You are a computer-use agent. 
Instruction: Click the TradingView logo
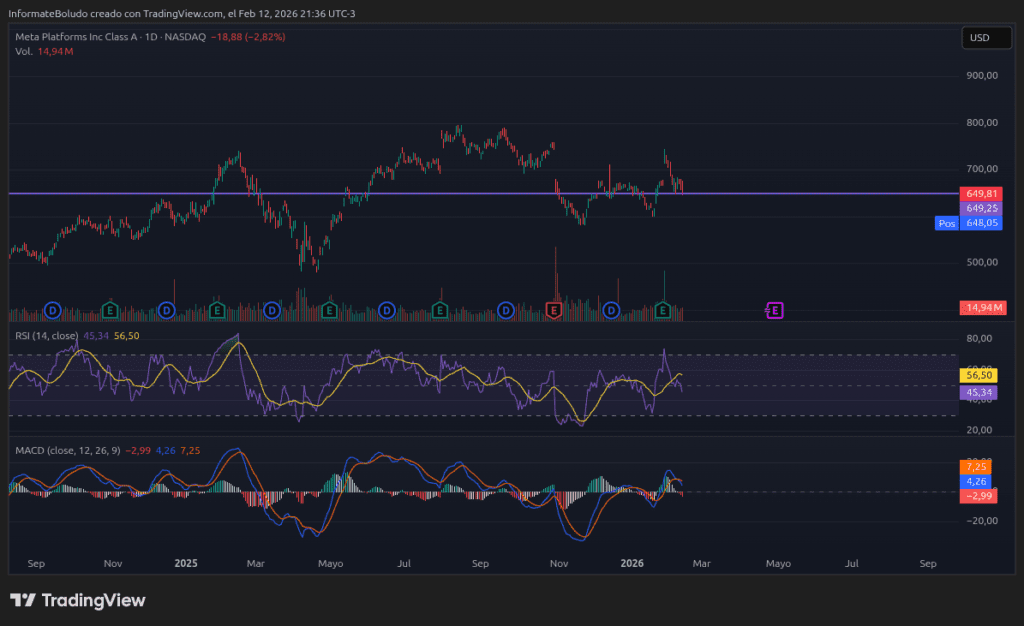coord(78,600)
